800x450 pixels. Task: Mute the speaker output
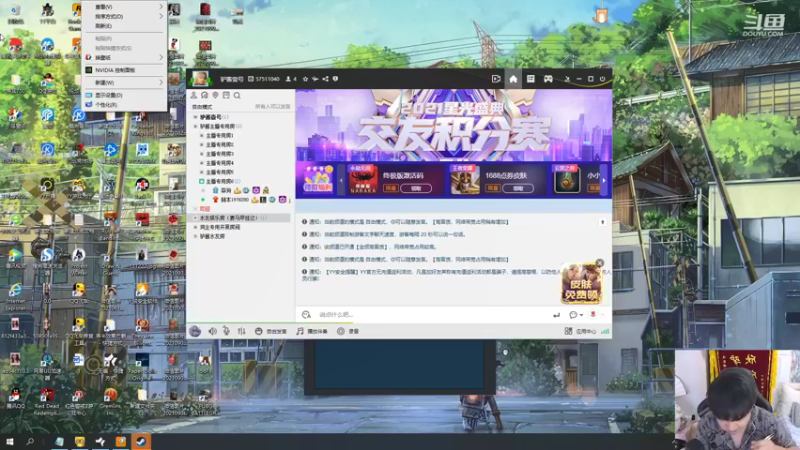coord(212,331)
